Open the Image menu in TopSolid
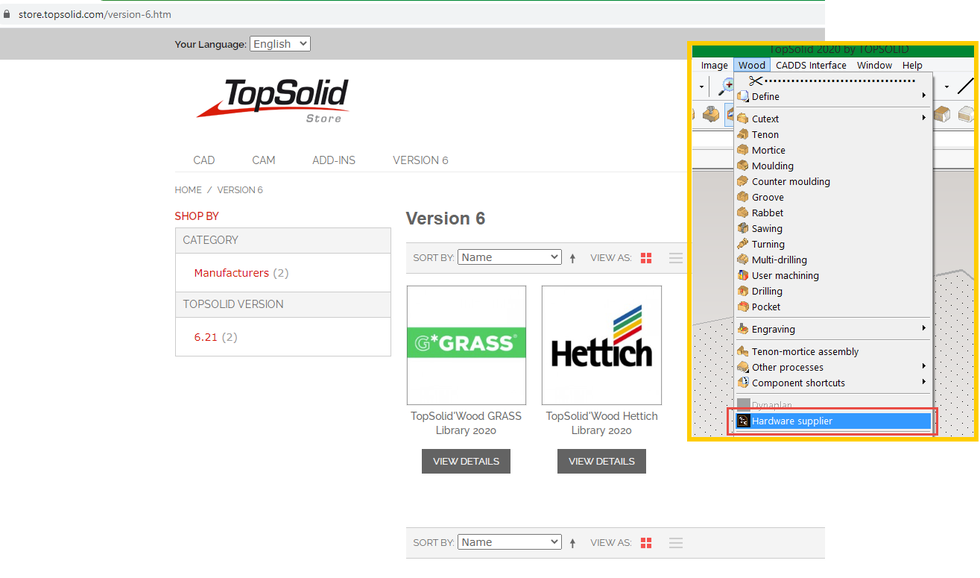Image resolution: width=980 pixels, height=578 pixels. pyautogui.click(x=714, y=65)
